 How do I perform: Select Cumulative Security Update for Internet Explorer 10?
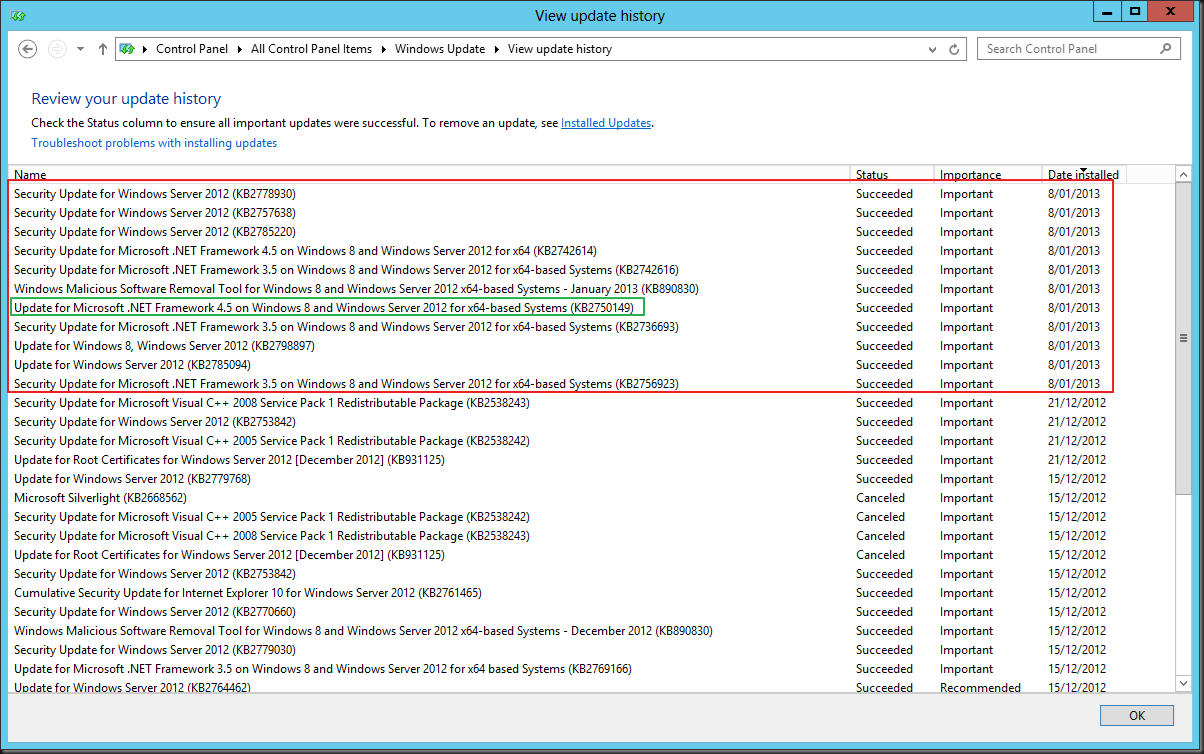(590, 593)
